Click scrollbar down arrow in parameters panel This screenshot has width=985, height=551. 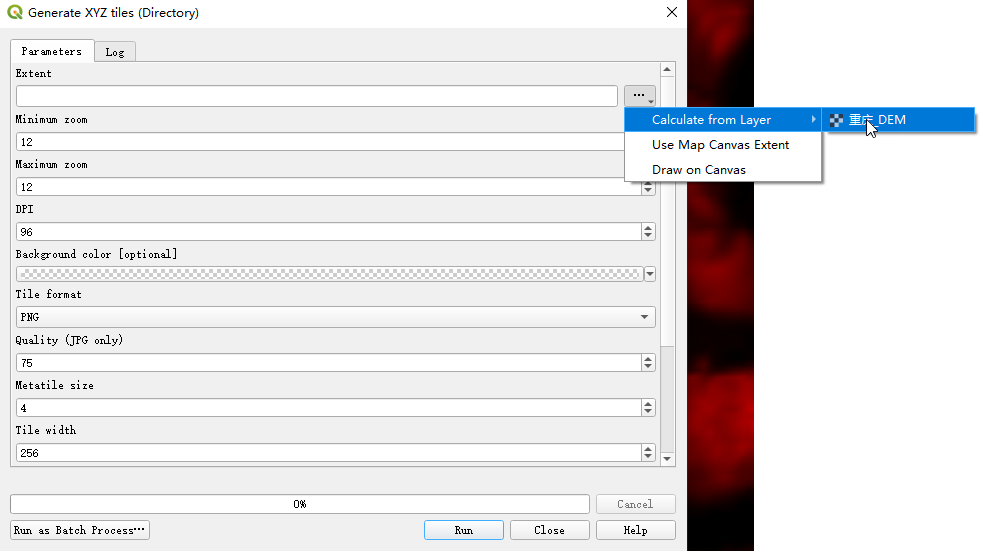point(667,459)
